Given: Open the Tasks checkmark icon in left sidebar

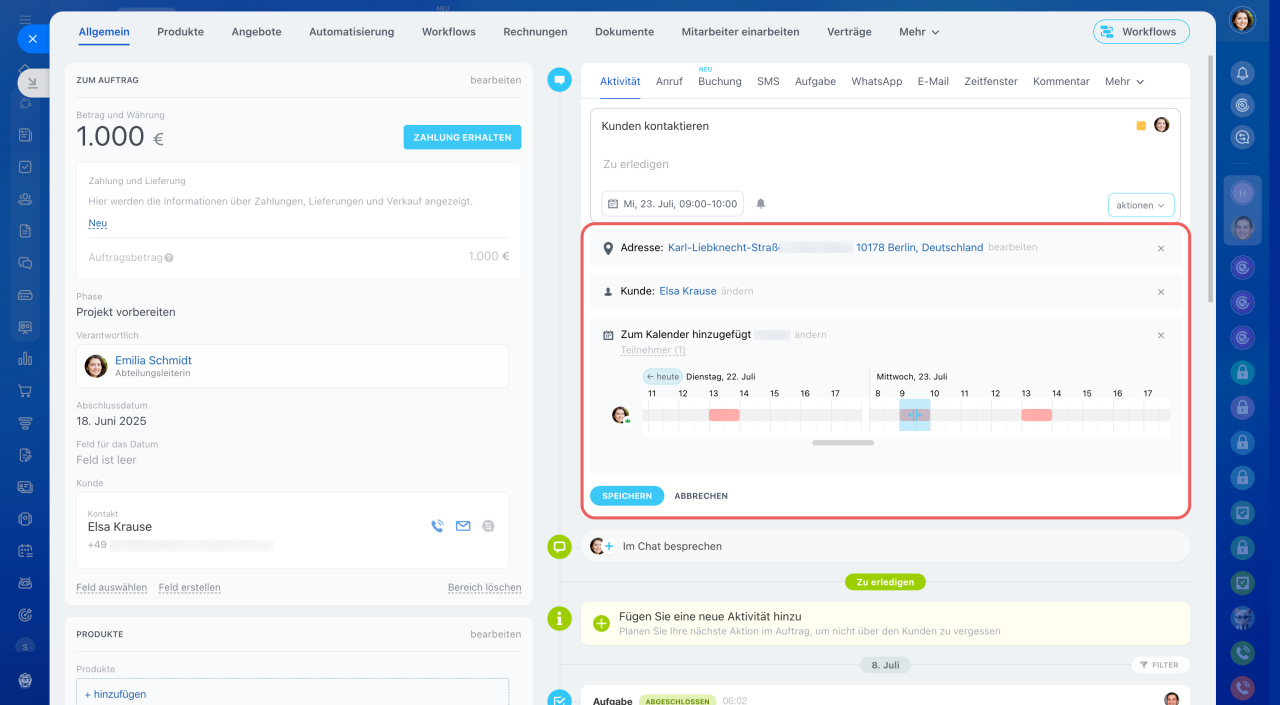Looking at the screenshot, I should coord(25,167).
